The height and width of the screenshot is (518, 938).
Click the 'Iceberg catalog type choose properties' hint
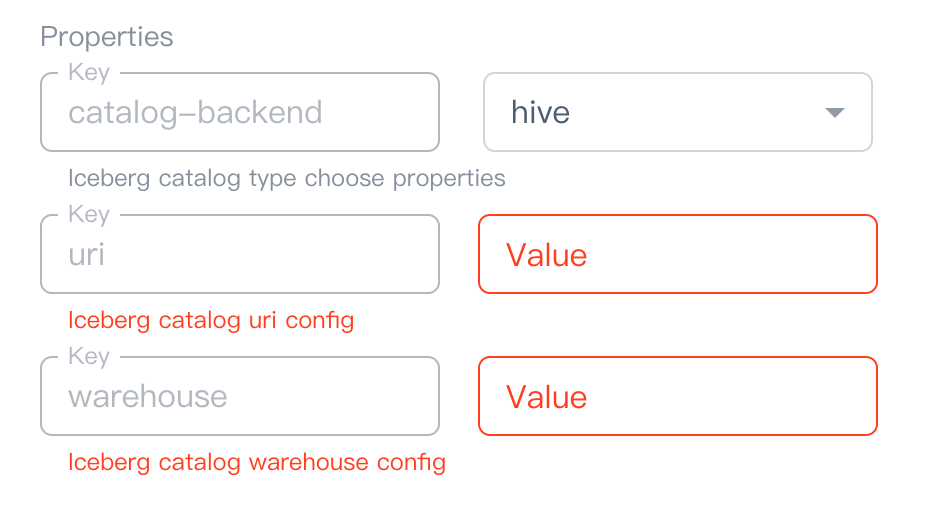[x=286, y=179]
